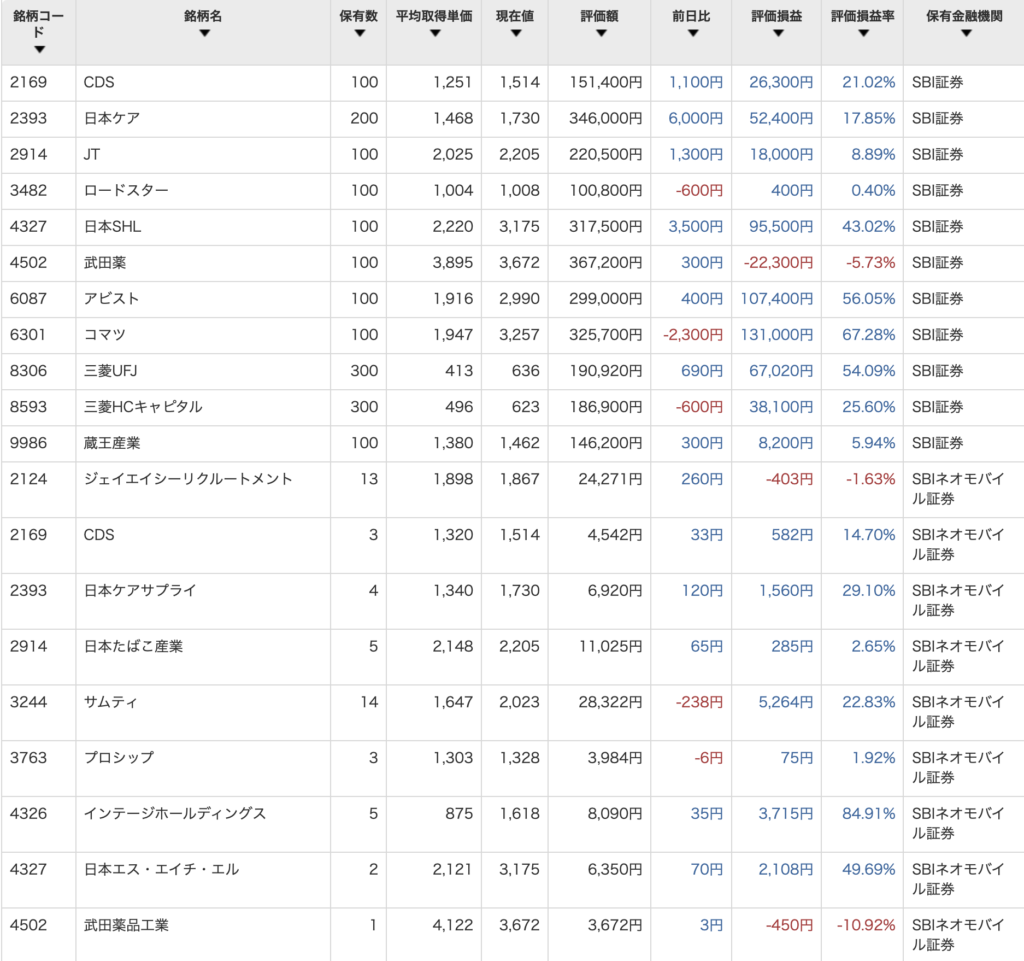Sort by 平均取得単価 column arrow
The height and width of the screenshot is (961, 1024).
coord(435,33)
